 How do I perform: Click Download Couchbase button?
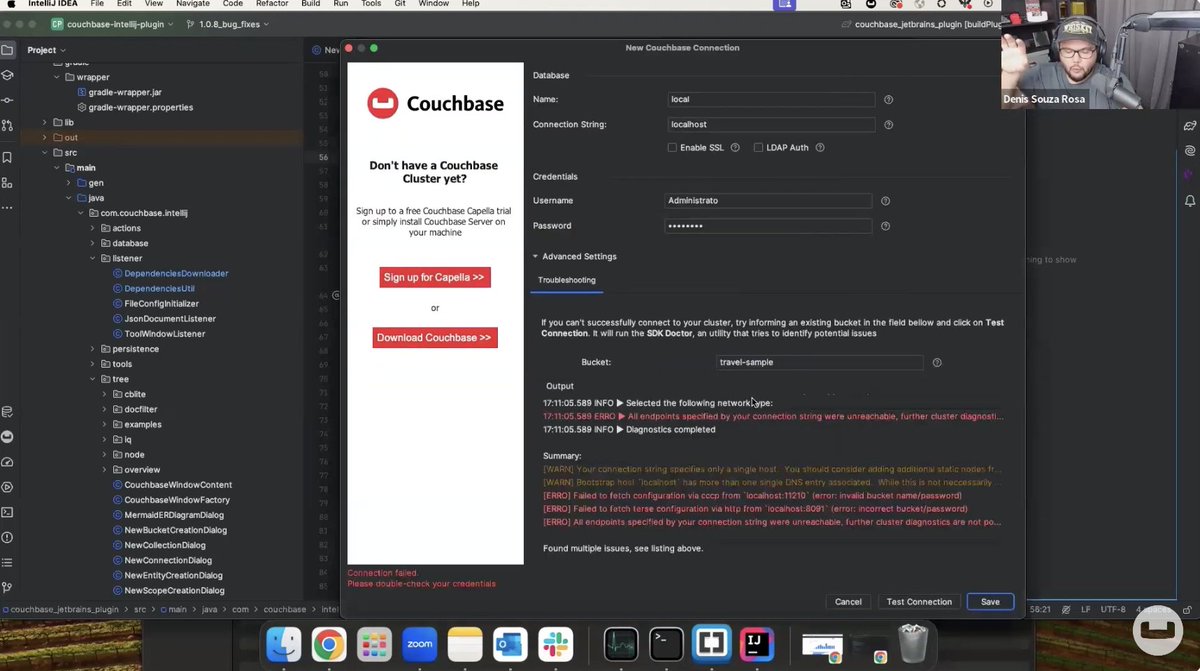tap(434, 338)
